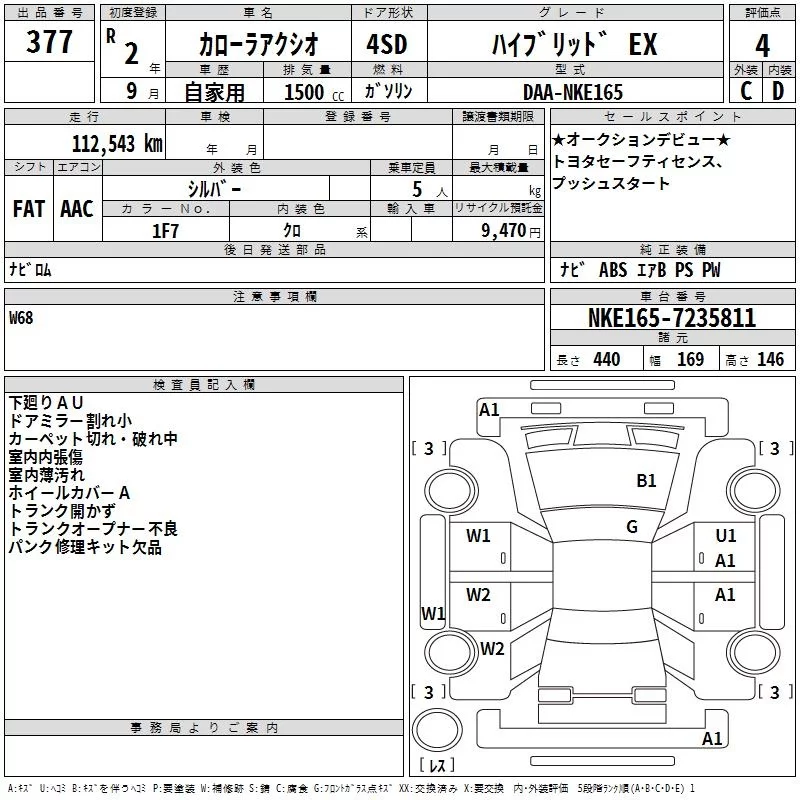Screen dimensions: 800x800
Task: Click the chassis number NKE165-7235811
Action: [x=672, y=319]
